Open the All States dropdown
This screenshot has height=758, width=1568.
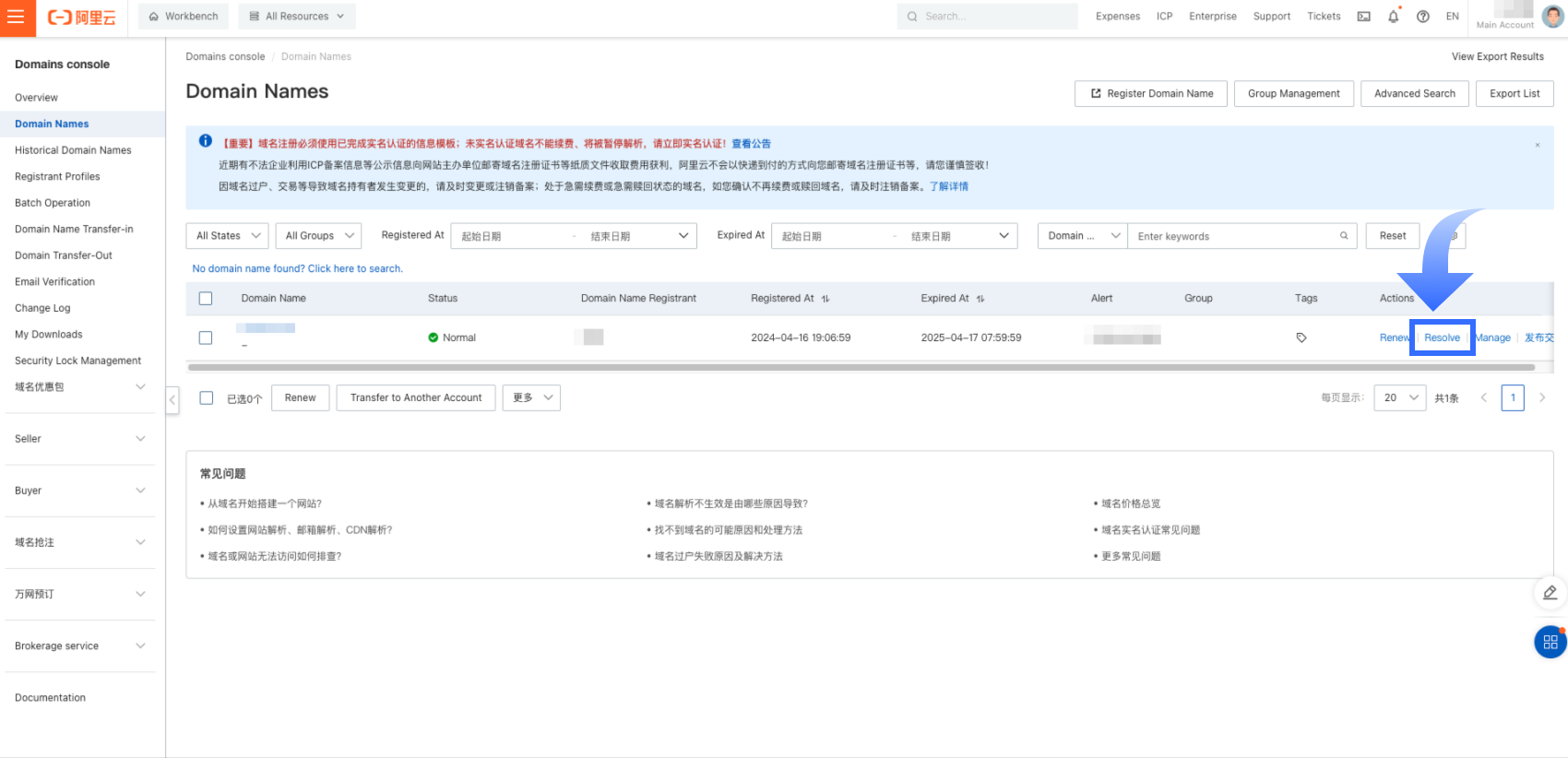pos(227,236)
